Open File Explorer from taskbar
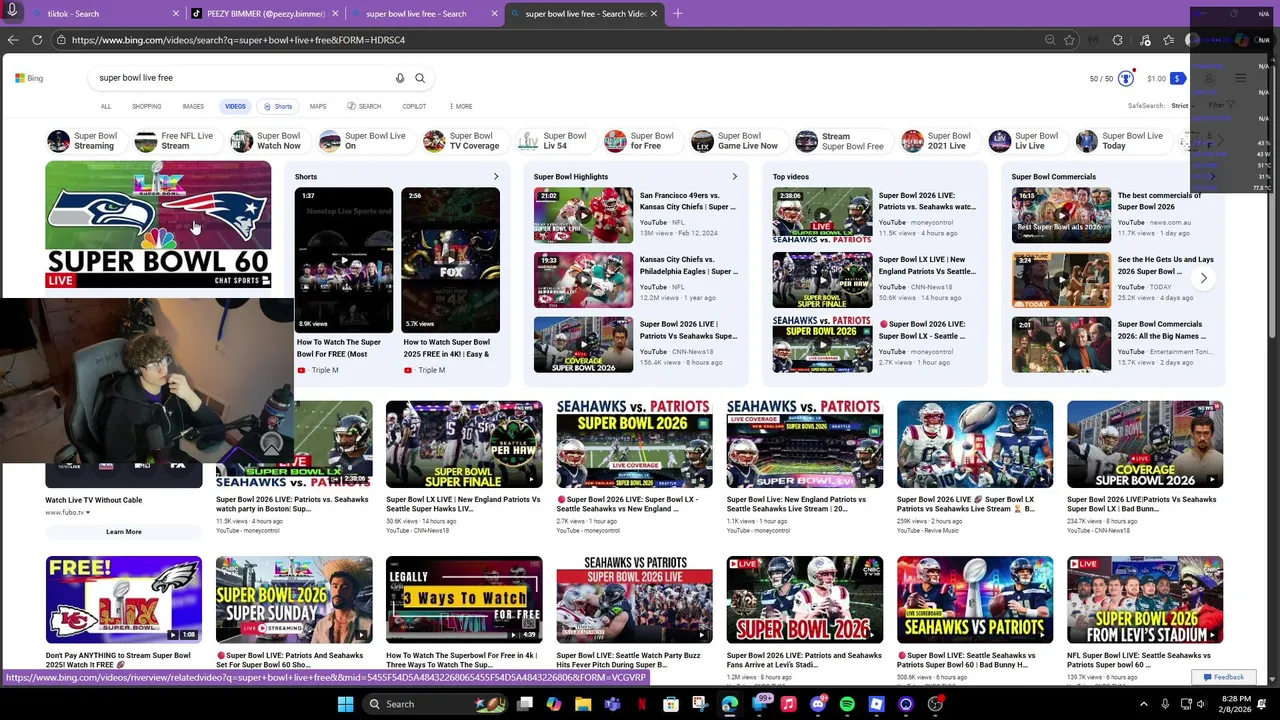 click(x=583, y=704)
